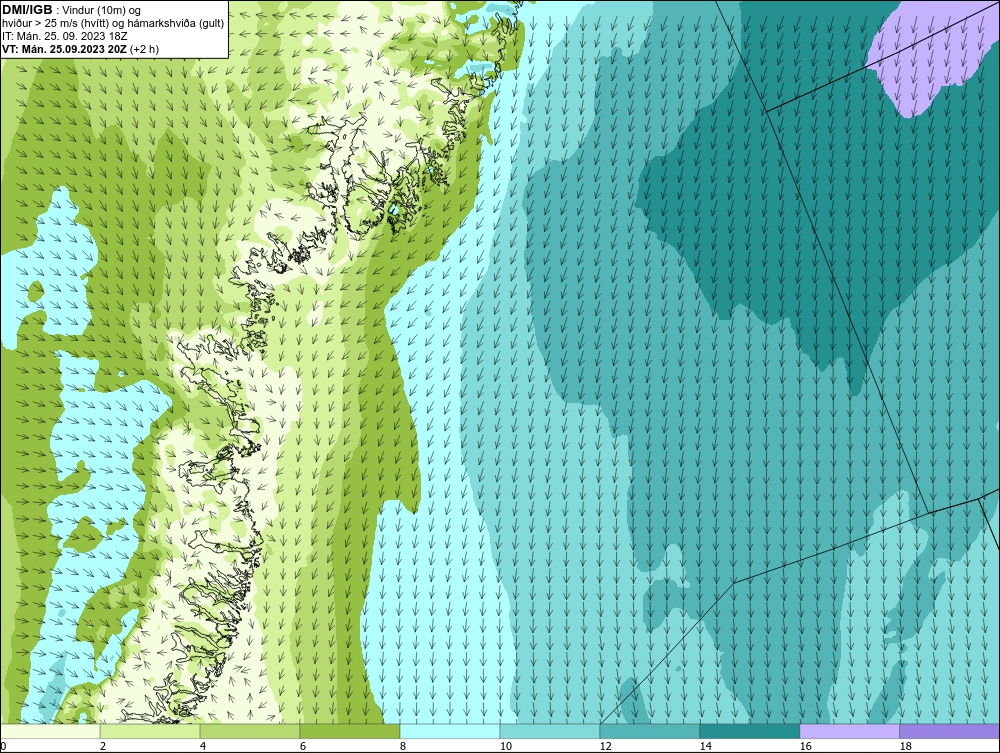Click the 10–12 m/s aqua legend swatch
This screenshot has width=1000, height=753.
pos(550,731)
